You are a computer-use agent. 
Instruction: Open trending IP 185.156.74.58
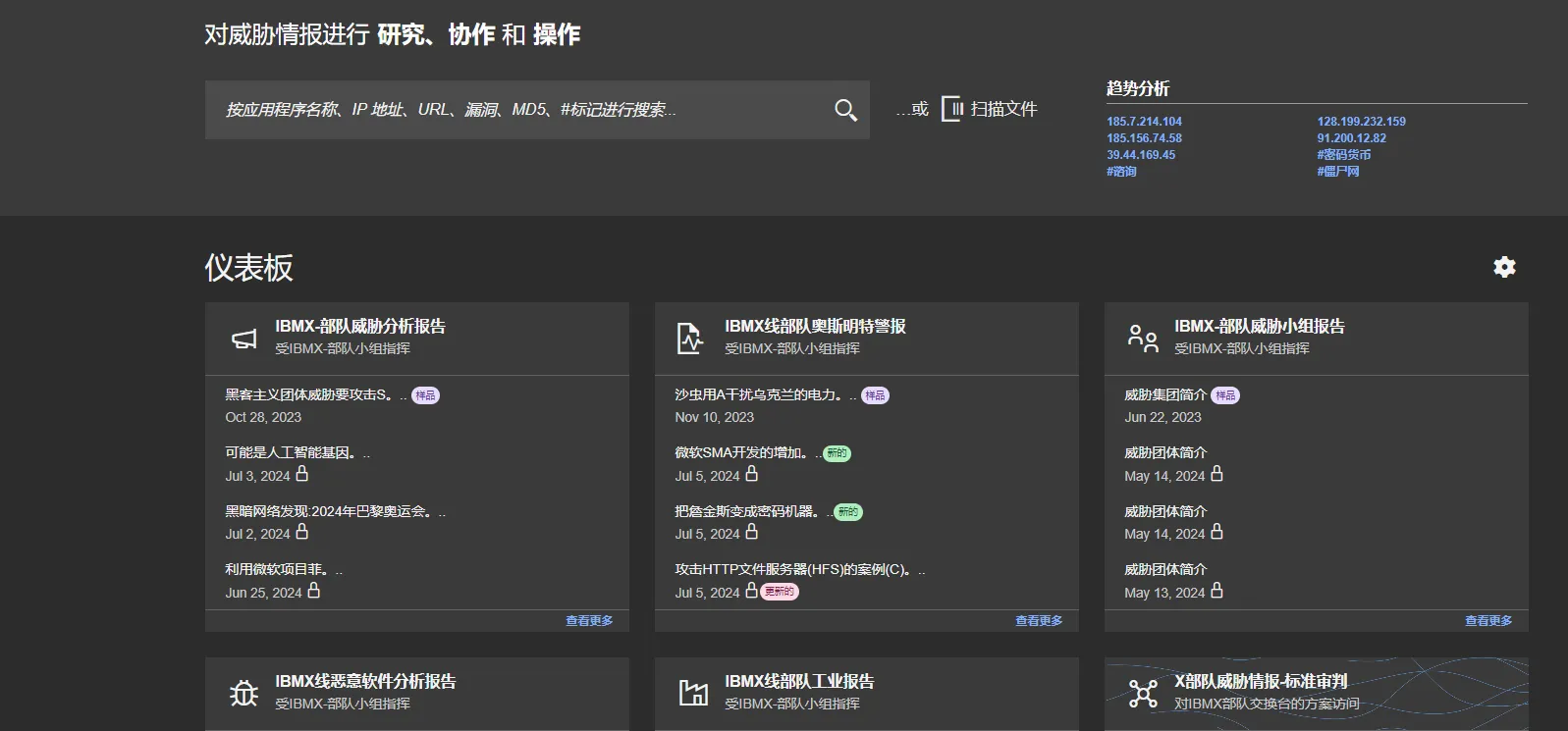tap(1144, 138)
